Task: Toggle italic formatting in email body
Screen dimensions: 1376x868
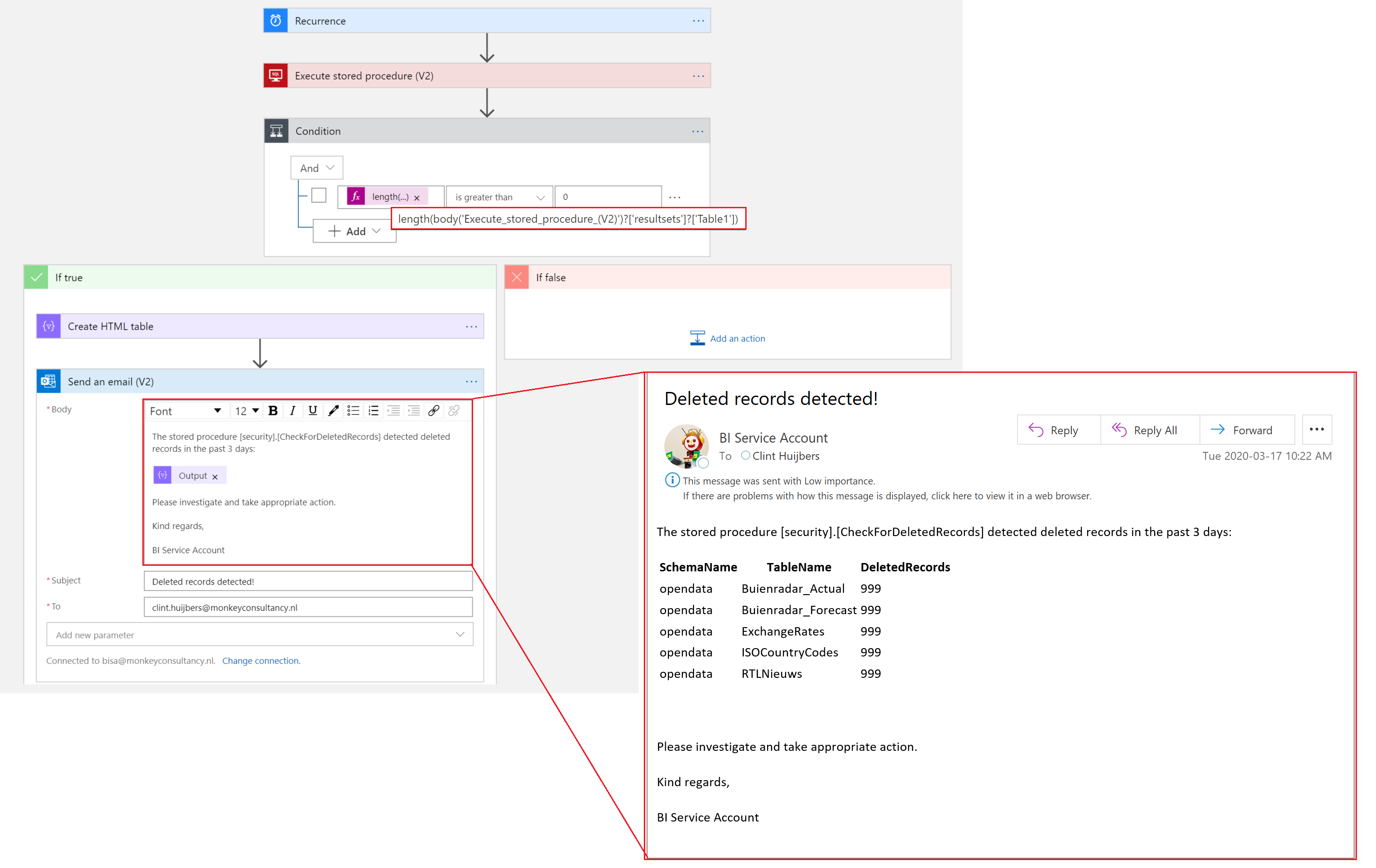Action: (x=293, y=411)
